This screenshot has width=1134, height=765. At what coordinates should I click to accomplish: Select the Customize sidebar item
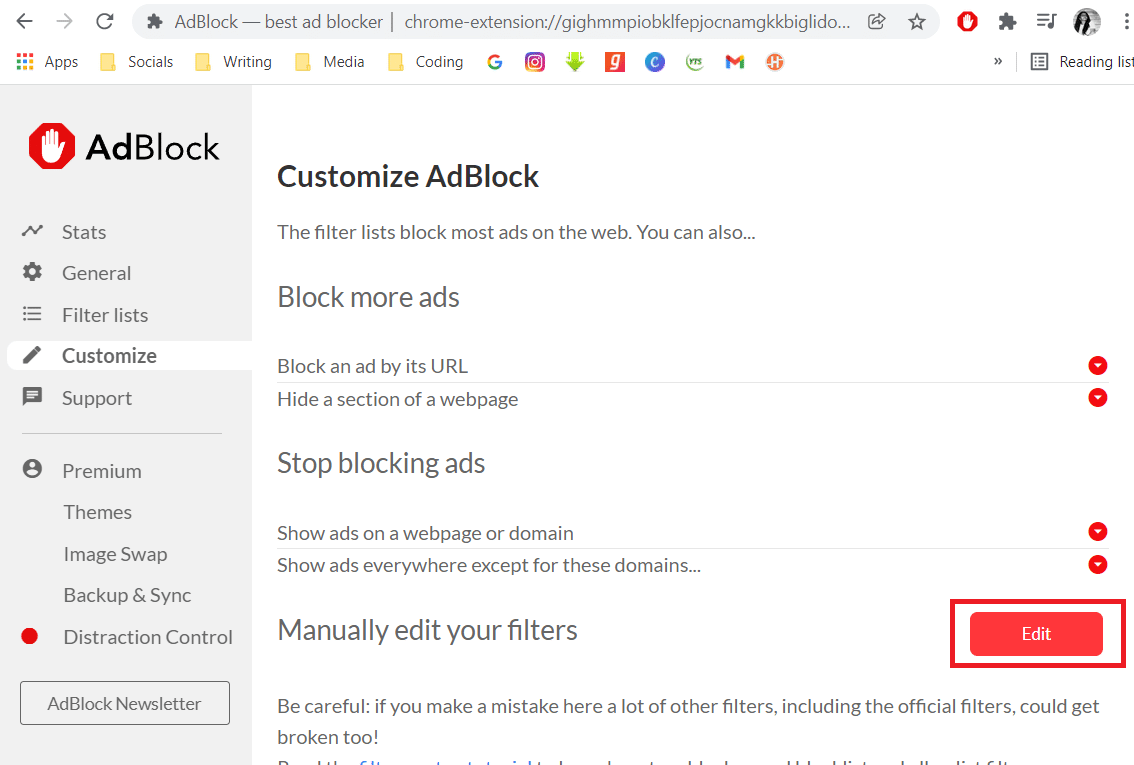(130, 356)
